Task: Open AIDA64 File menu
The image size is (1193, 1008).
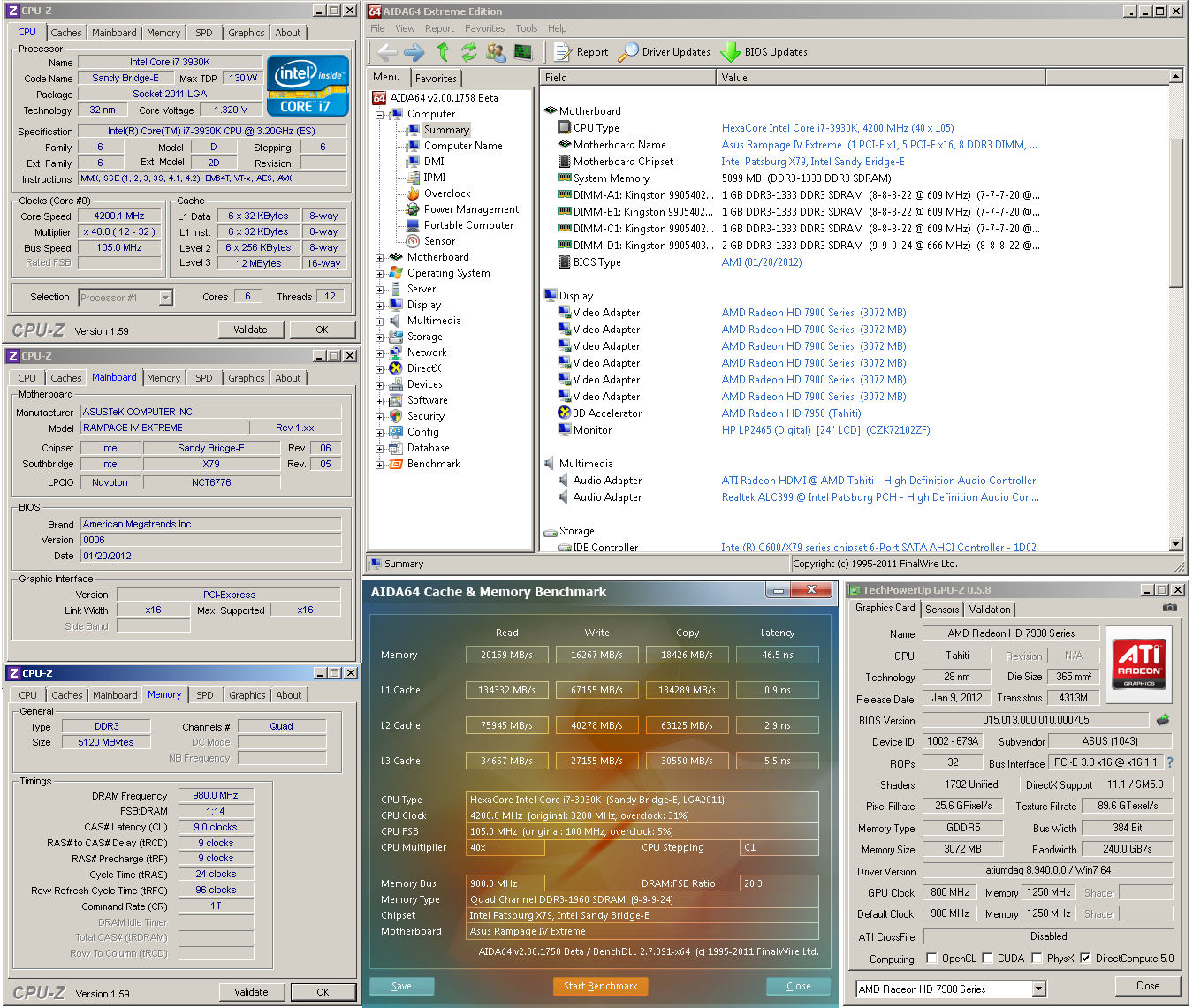Action: [377, 28]
